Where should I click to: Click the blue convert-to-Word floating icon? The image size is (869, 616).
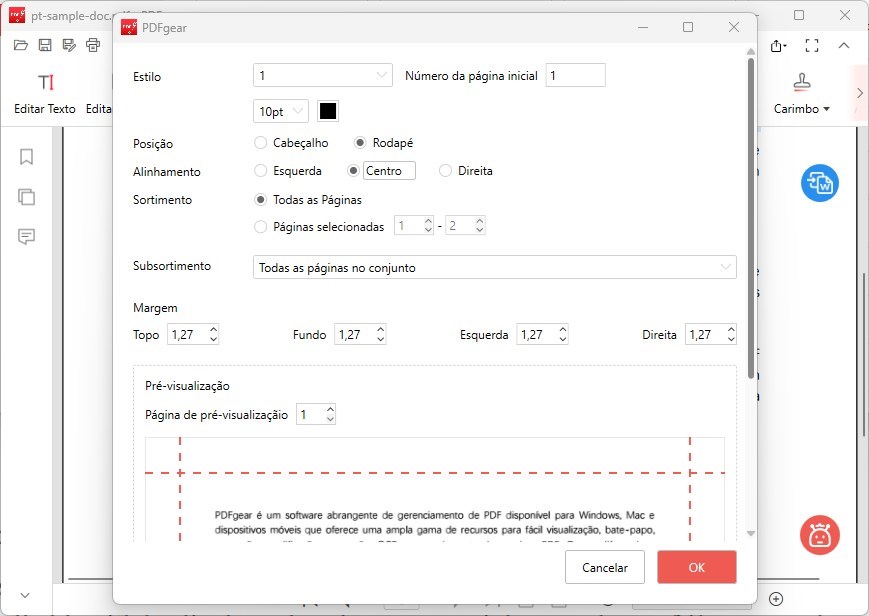coord(819,183)
